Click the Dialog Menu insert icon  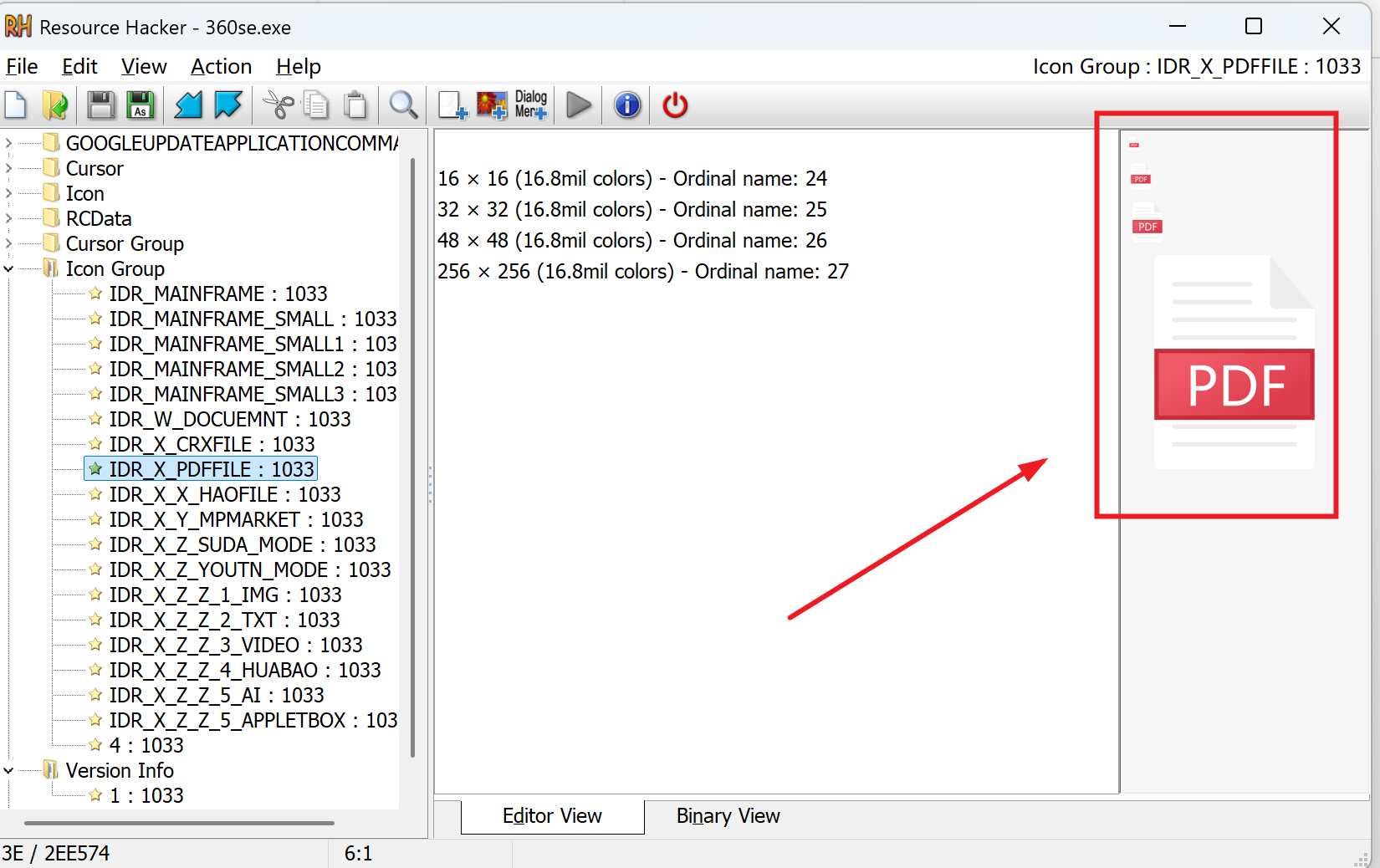(531, 105)
